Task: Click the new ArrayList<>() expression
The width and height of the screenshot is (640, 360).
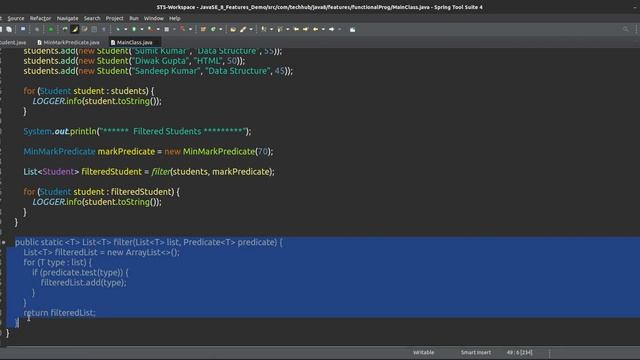Action: point(142,253)
